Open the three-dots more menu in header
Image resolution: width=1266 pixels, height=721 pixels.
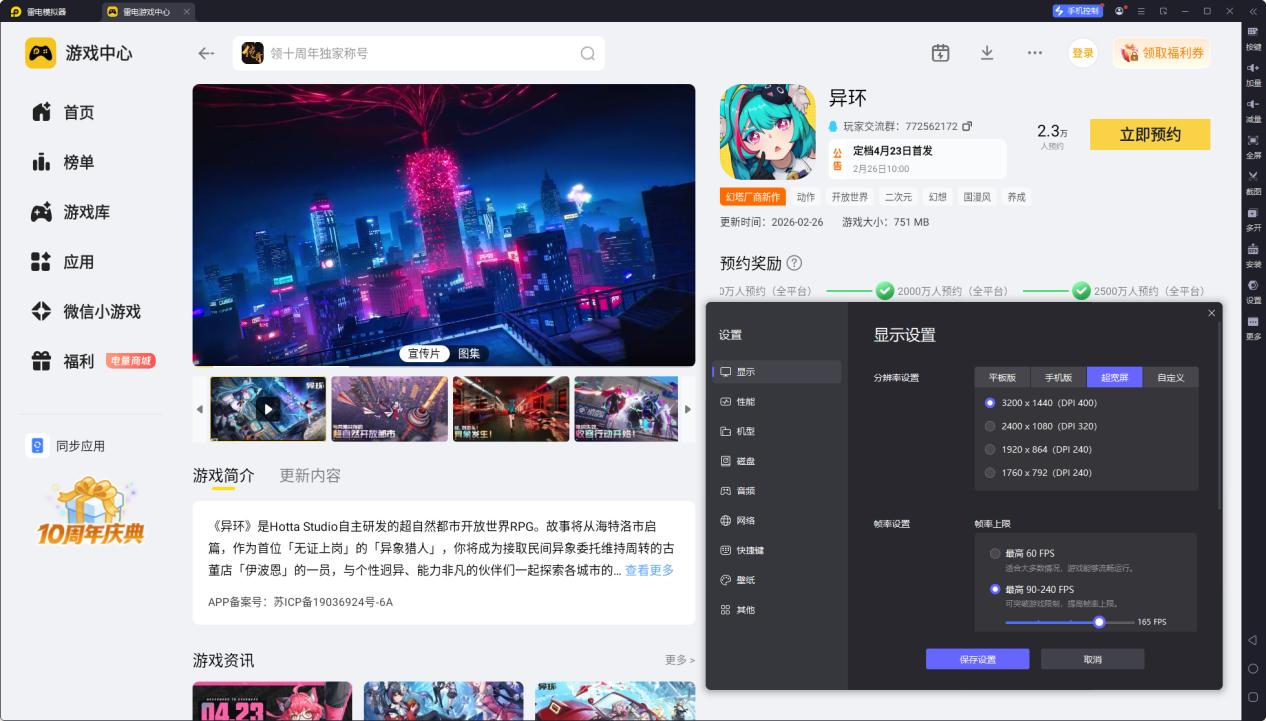click(x=1035, y=53)
